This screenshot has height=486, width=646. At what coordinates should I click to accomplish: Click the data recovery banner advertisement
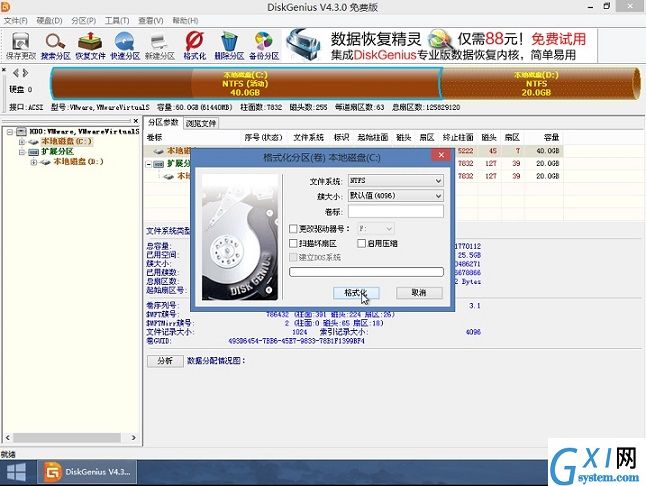pyautogui.click(x=441, y=45)
